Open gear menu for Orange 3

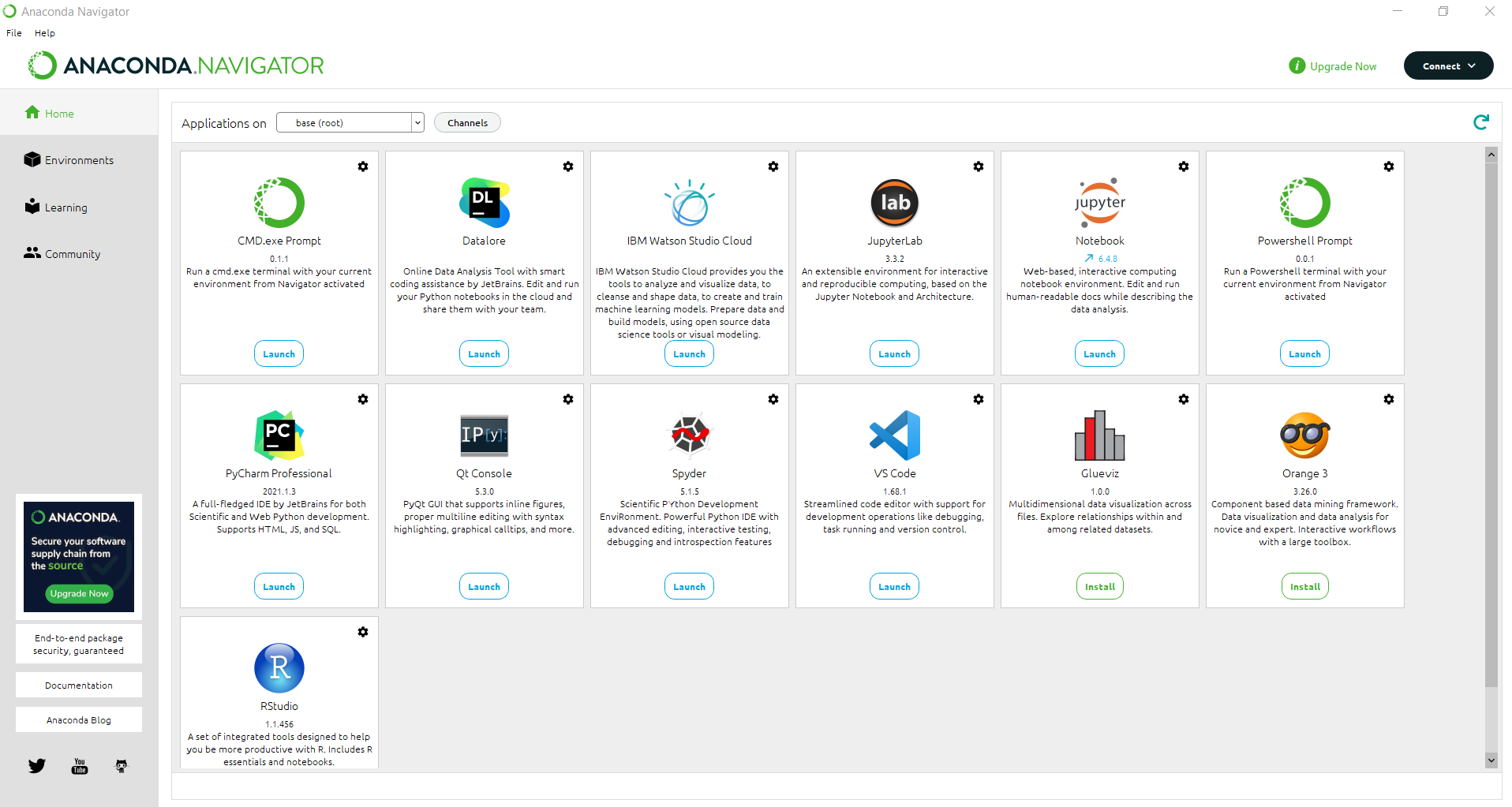[1388, 399]
